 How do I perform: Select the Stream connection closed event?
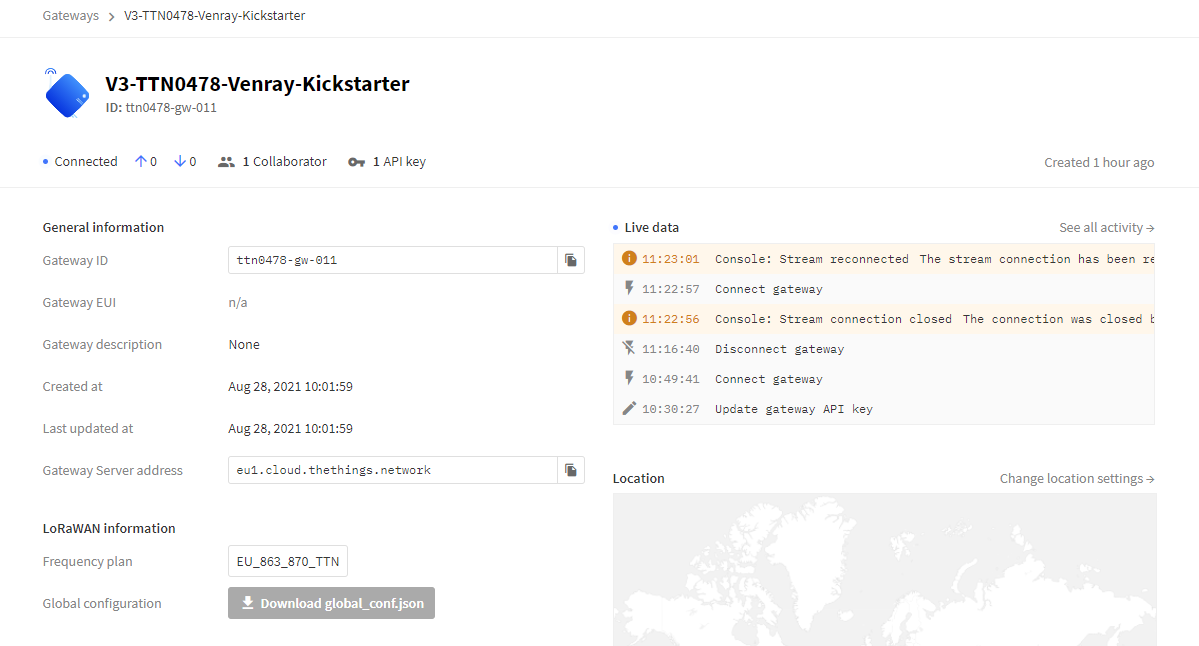[x=884, y=319]
